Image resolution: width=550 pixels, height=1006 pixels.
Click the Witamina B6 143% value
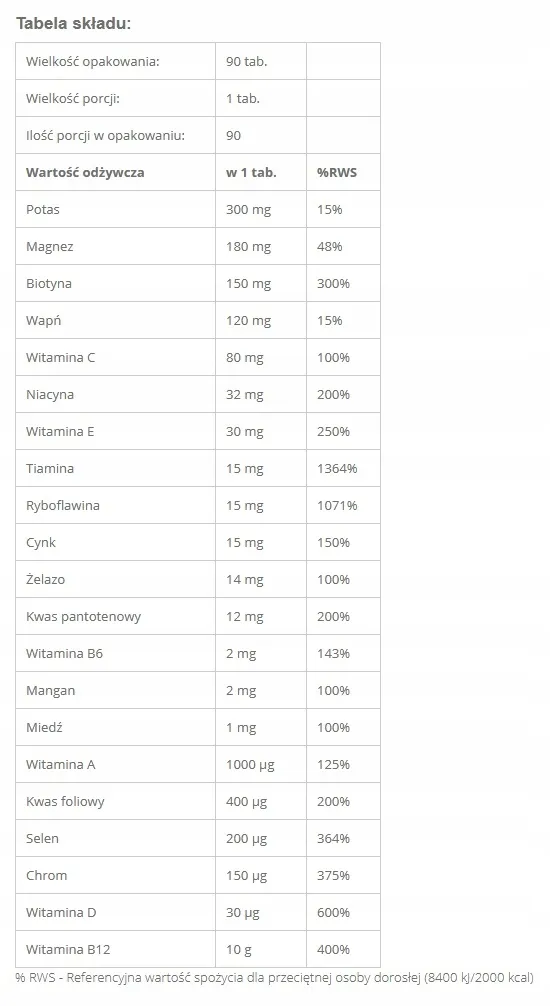[333, 654]
